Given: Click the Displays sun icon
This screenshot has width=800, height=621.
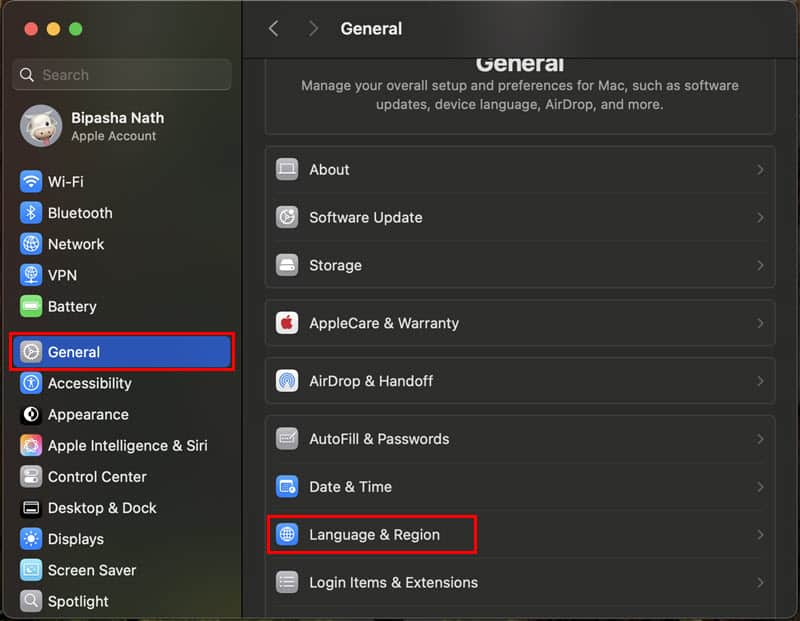Looking at the screenshot, I should coord(31,539).
